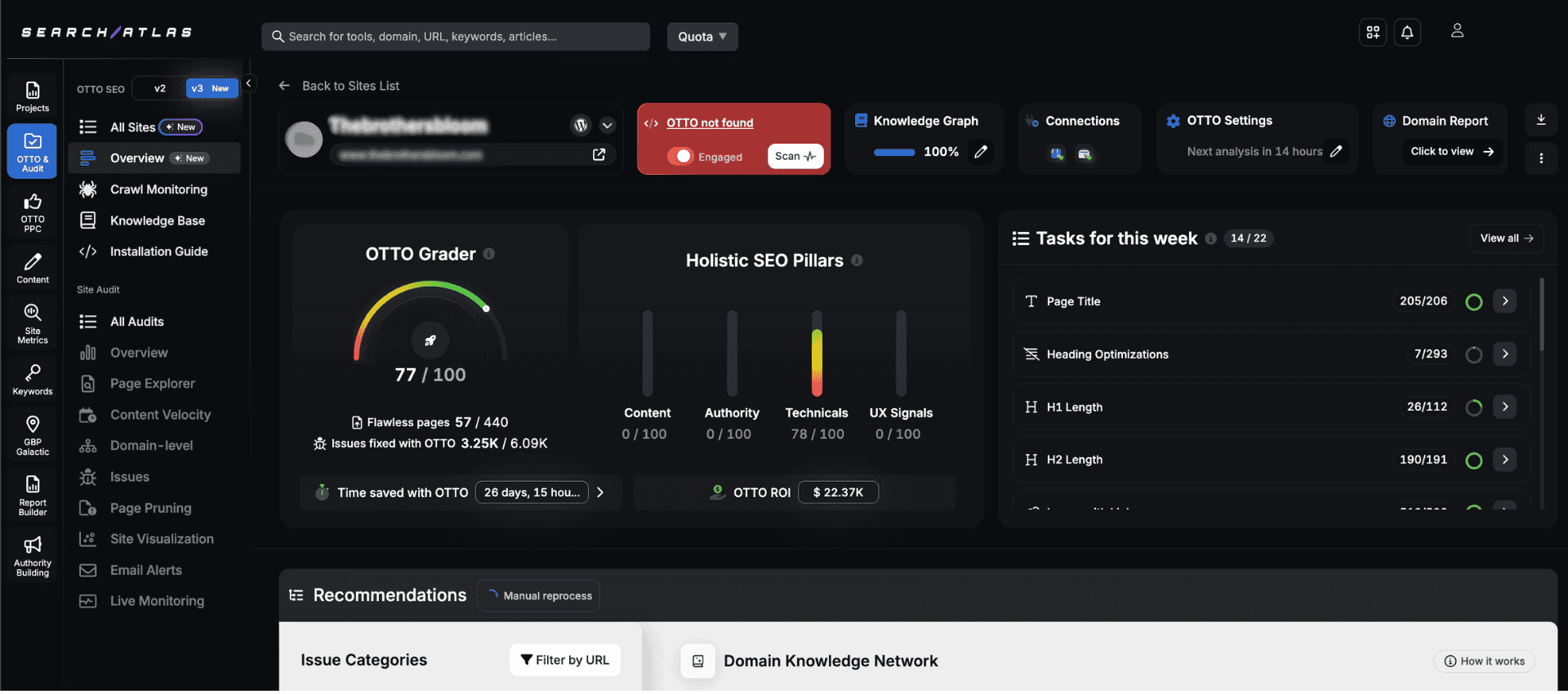Screen dimensions: 1568x694
Task: Open the Quota dropdown
Action: point(702,37)
